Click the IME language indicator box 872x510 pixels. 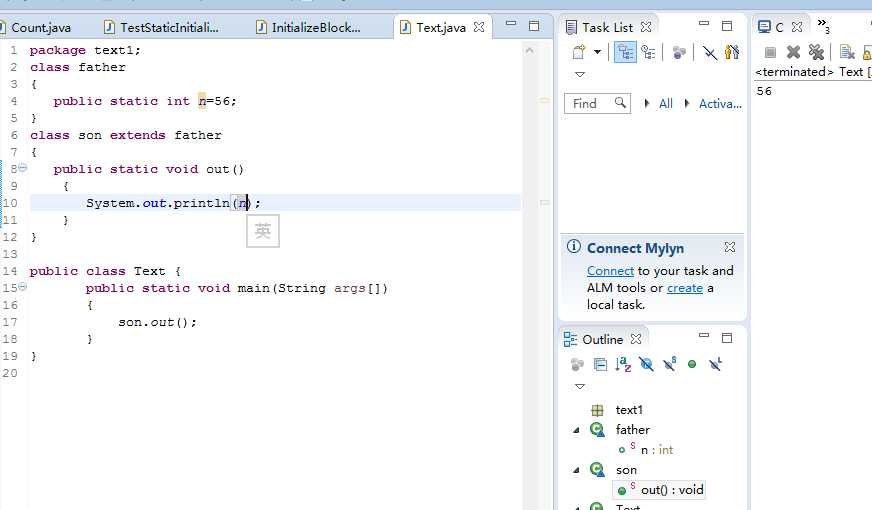[x=263, y=231]
